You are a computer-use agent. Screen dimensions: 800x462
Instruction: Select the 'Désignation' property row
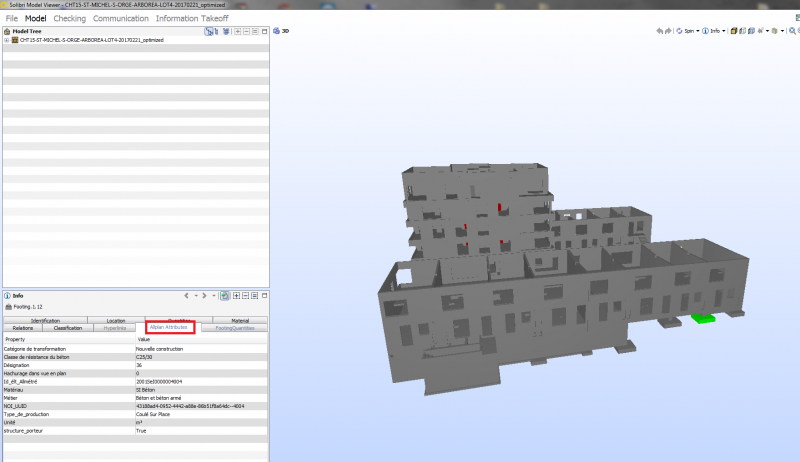pos(135,365)
